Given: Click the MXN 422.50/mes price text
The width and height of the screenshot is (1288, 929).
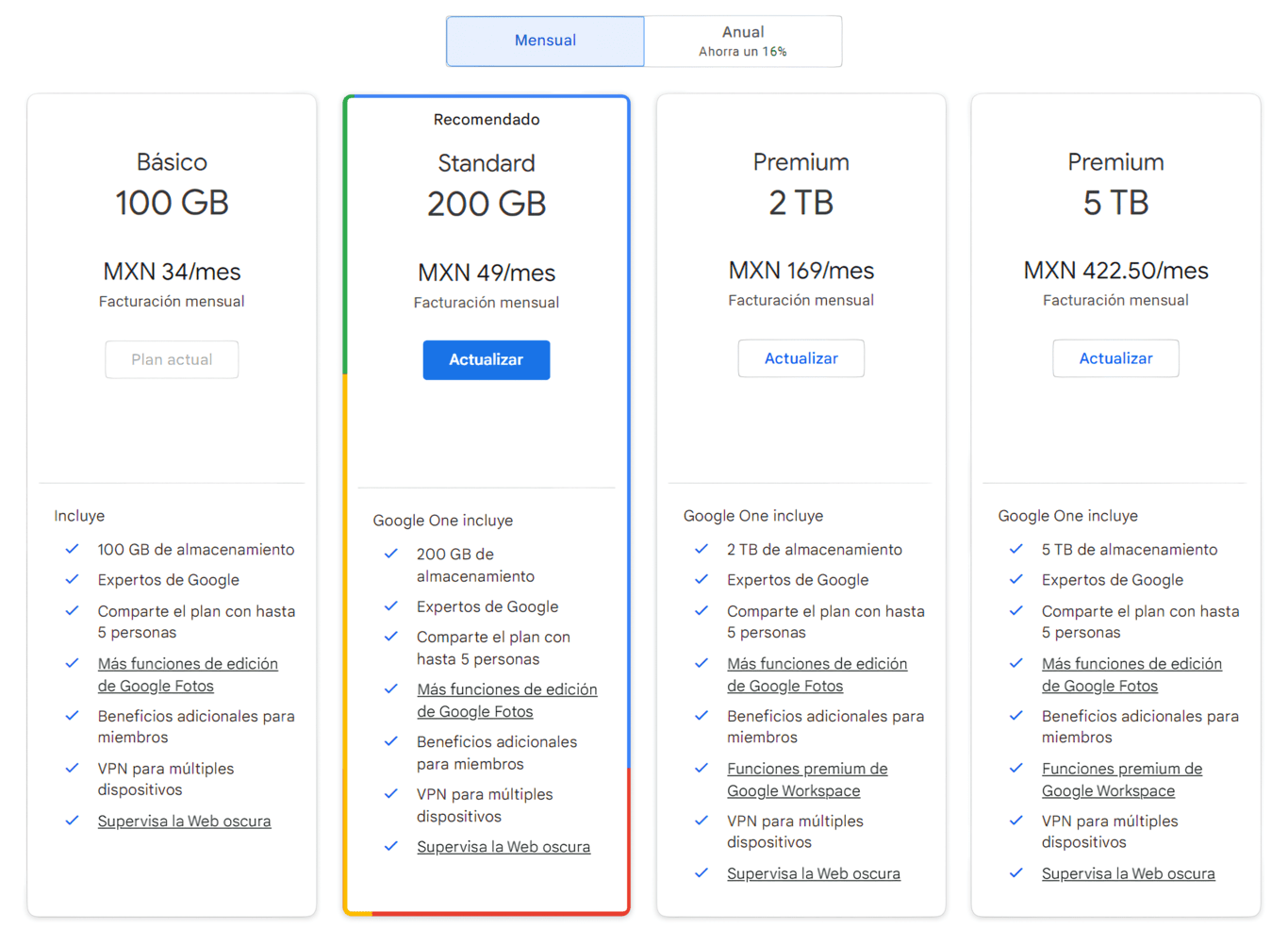Looking at the screenshot, I should (1115, 271).
